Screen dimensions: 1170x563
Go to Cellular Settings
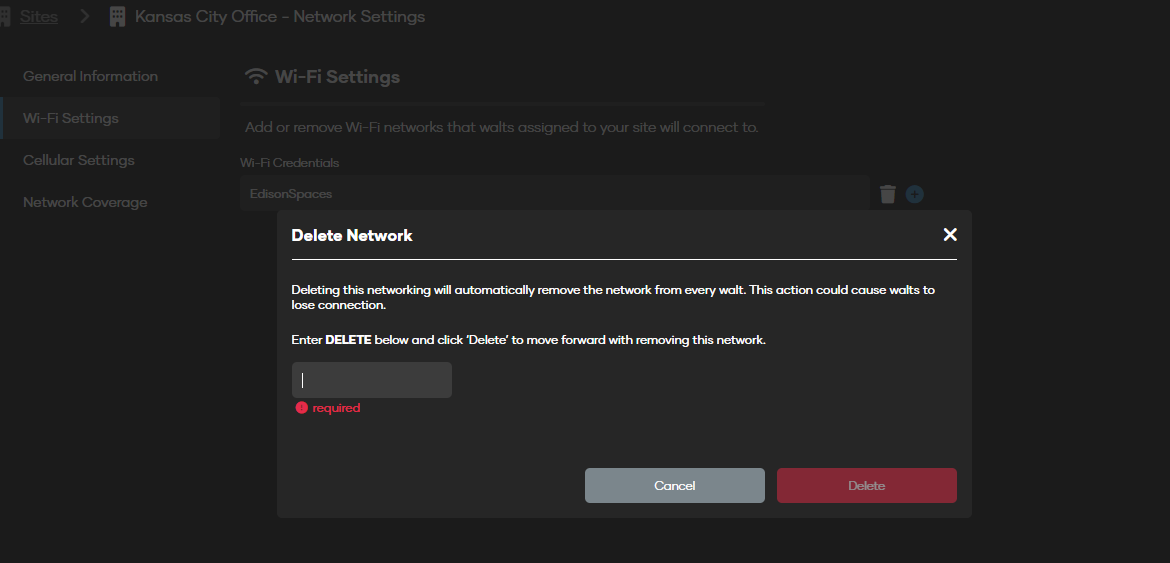pyautogui.click(x=78, y=160)
